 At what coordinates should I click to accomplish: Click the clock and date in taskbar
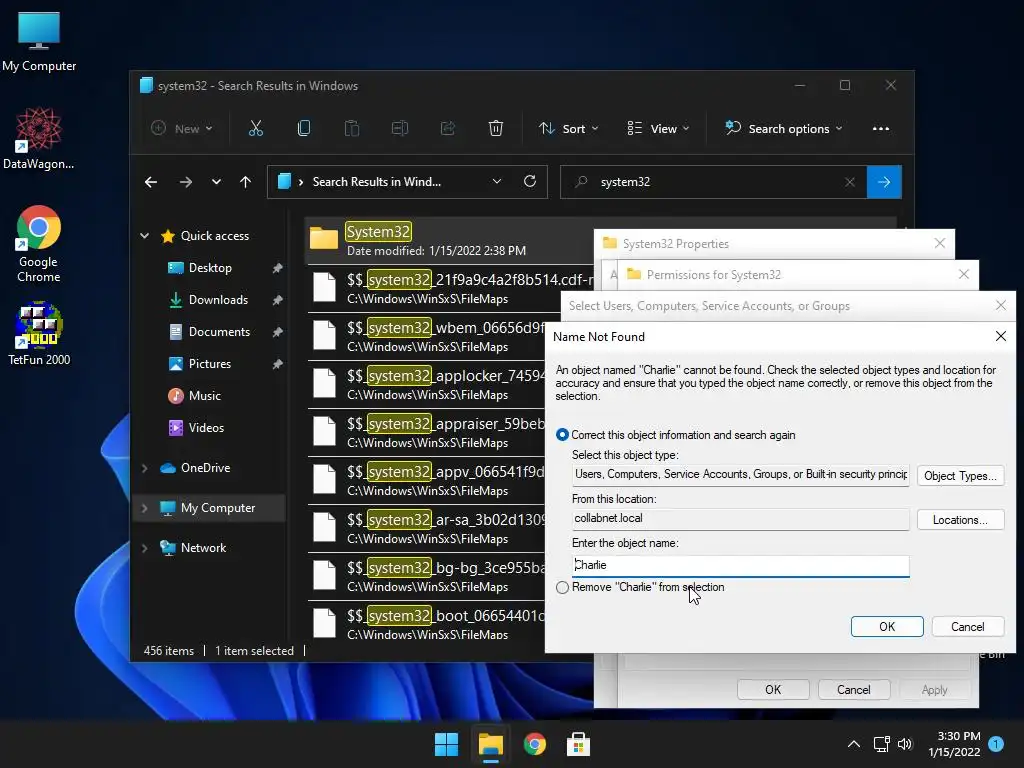pyautogui.click(x=954, y=744)
